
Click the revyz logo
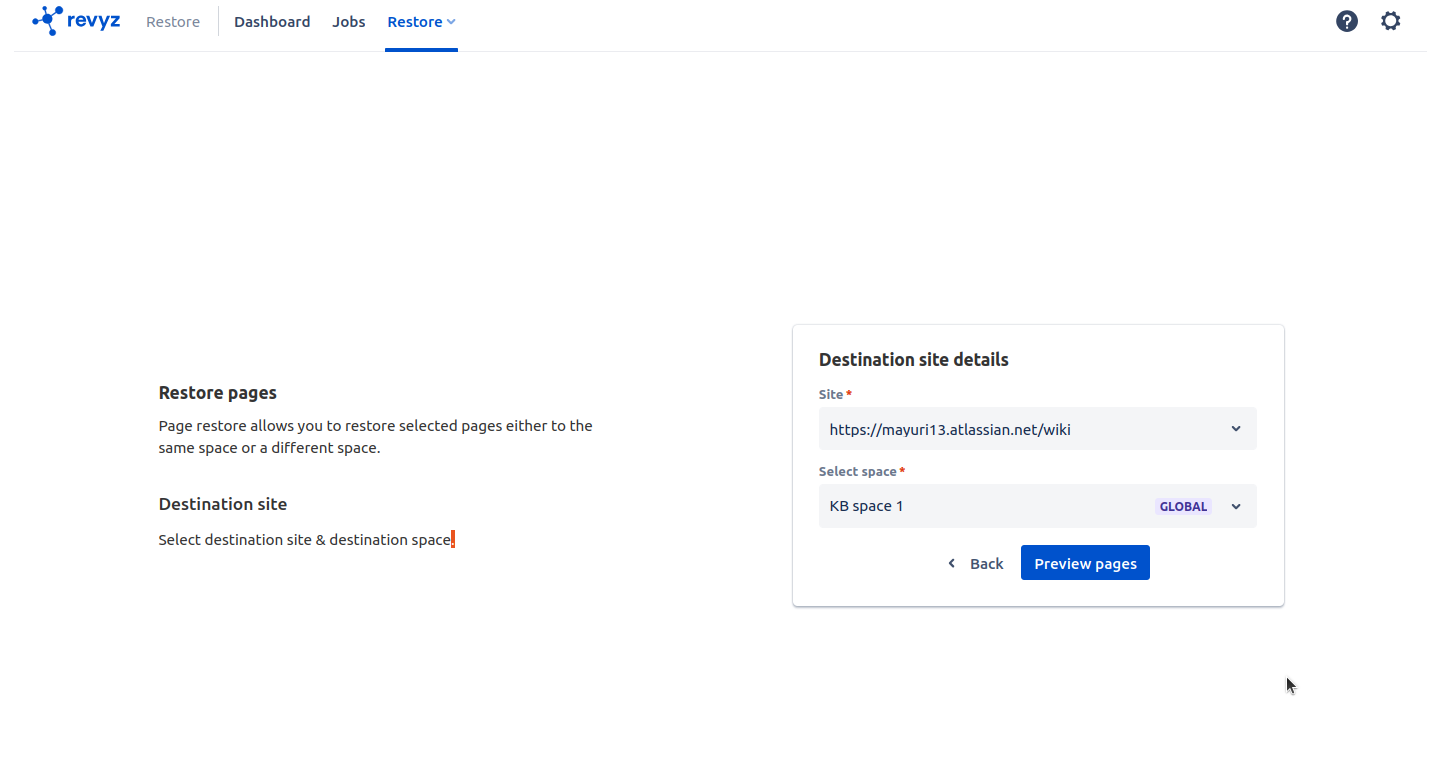(x=76, y=21)
